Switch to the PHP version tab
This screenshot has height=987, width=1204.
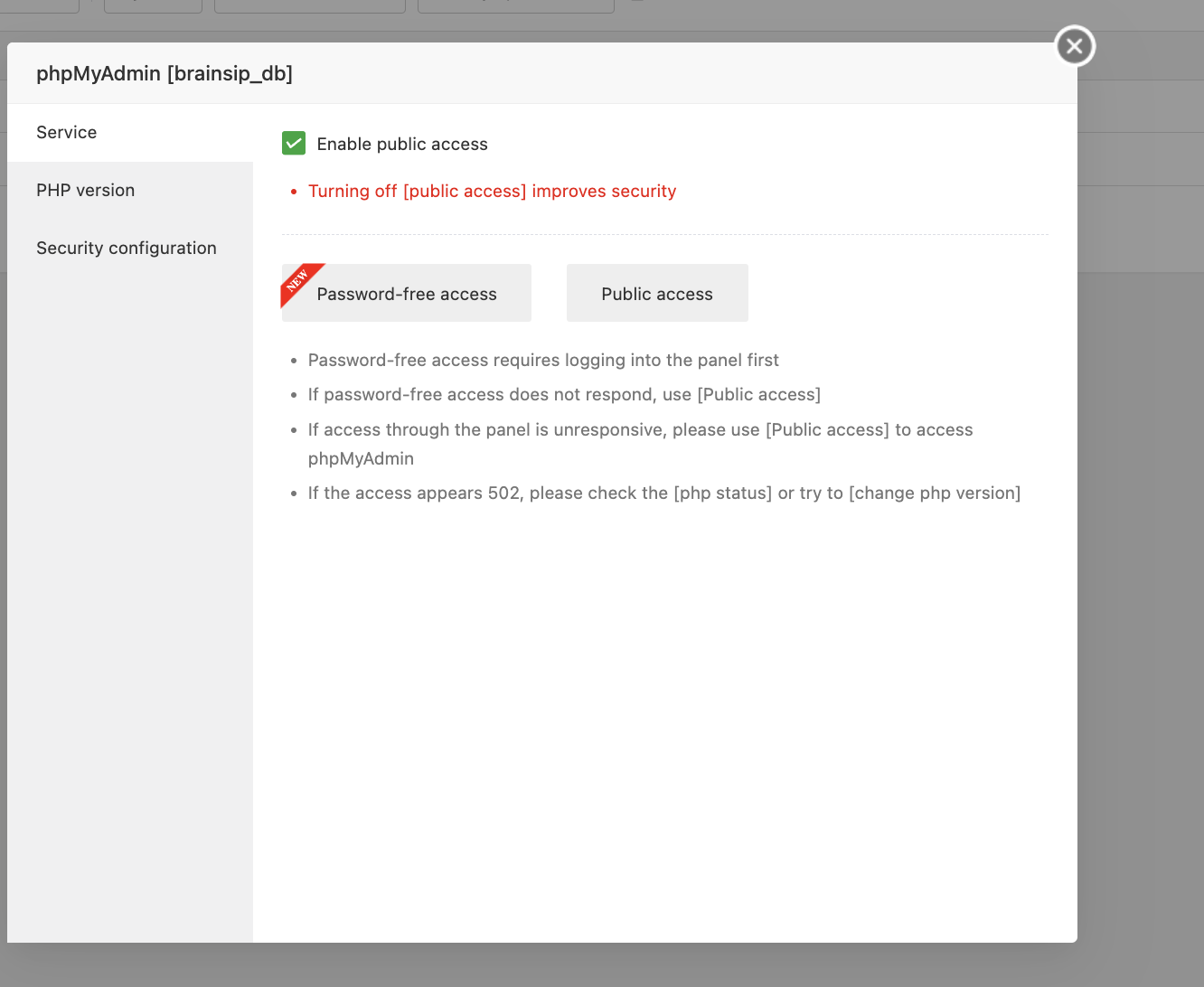[86, 191]
